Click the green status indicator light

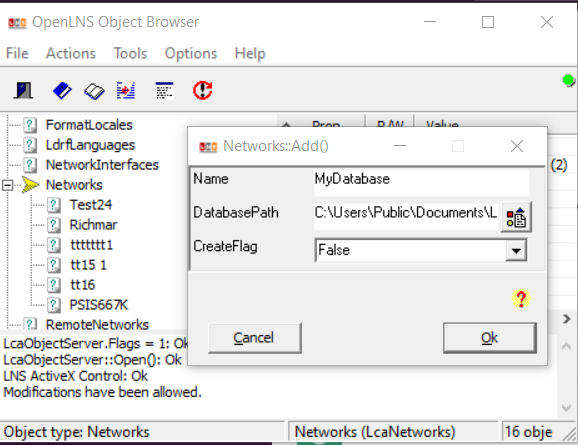[x=568, y=80]
